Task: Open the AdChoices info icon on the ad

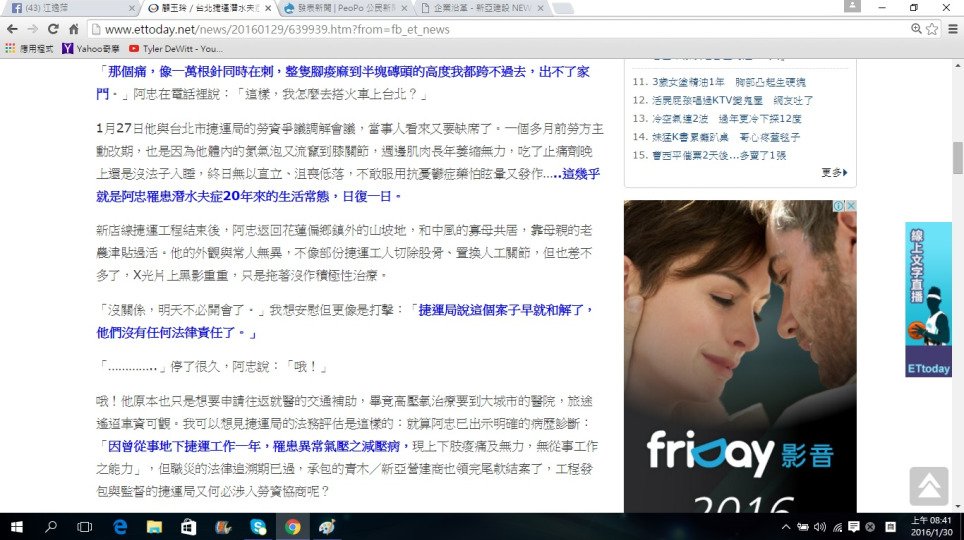Action: (x=838, y=207)
